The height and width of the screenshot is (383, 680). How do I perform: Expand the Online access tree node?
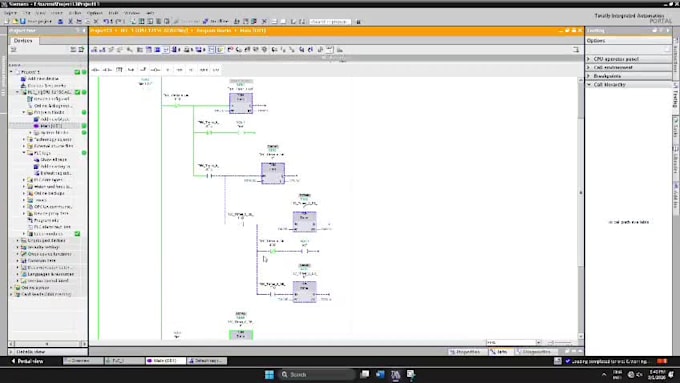pyautogui.click(x=12, y=288)
